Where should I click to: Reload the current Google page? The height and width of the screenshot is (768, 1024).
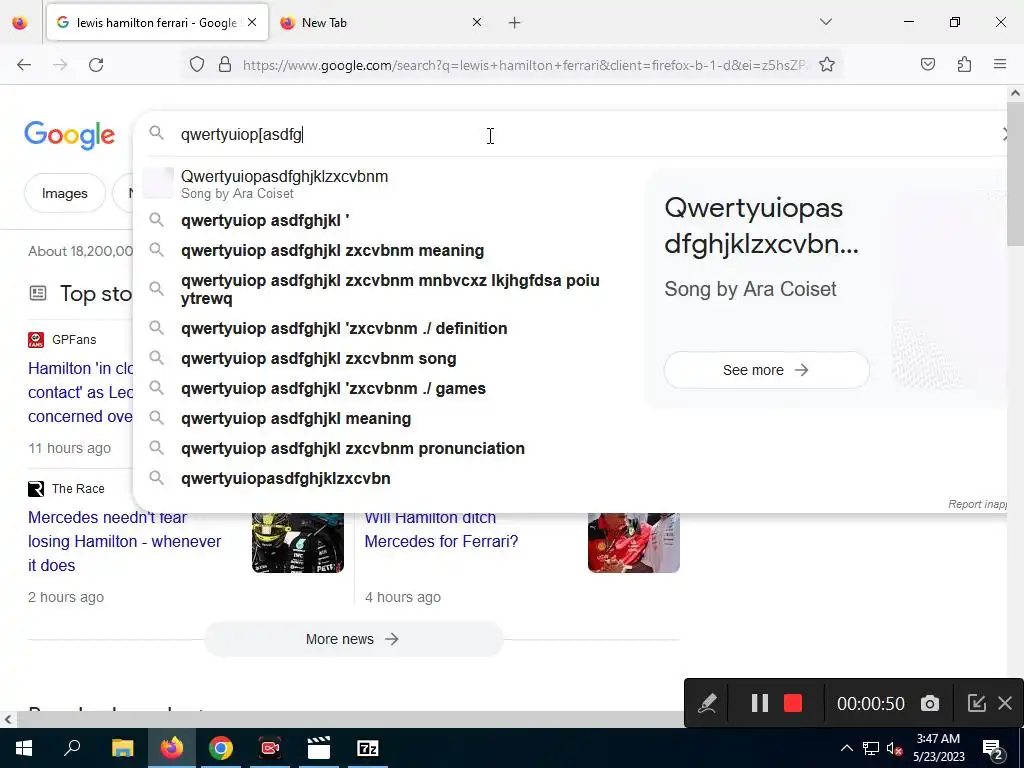click(x=96, y=65)
